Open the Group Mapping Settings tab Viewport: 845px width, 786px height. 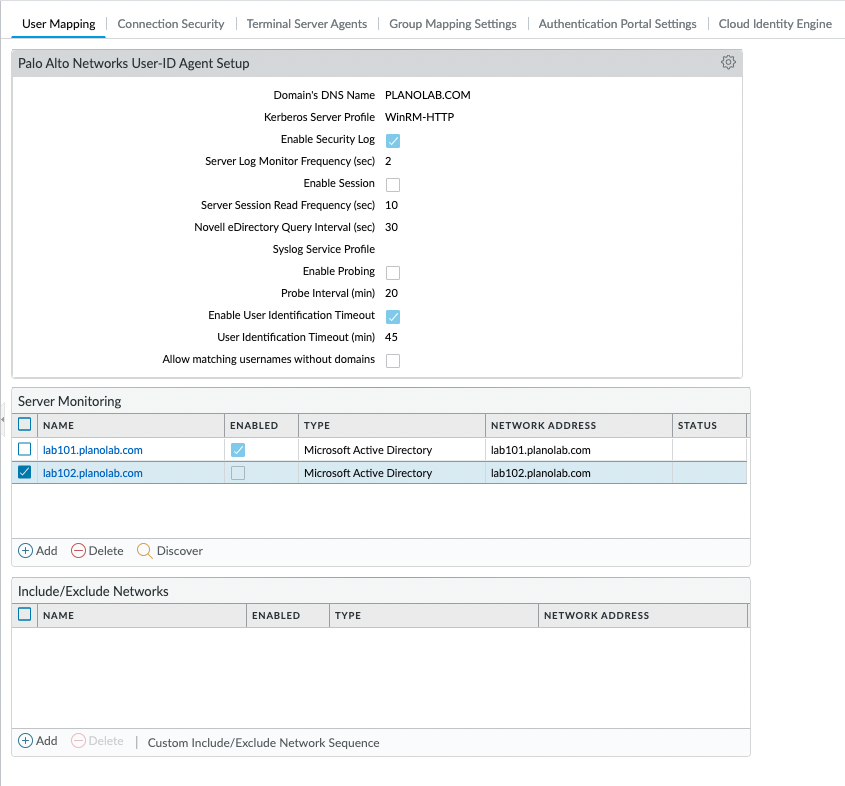point(453,22)
